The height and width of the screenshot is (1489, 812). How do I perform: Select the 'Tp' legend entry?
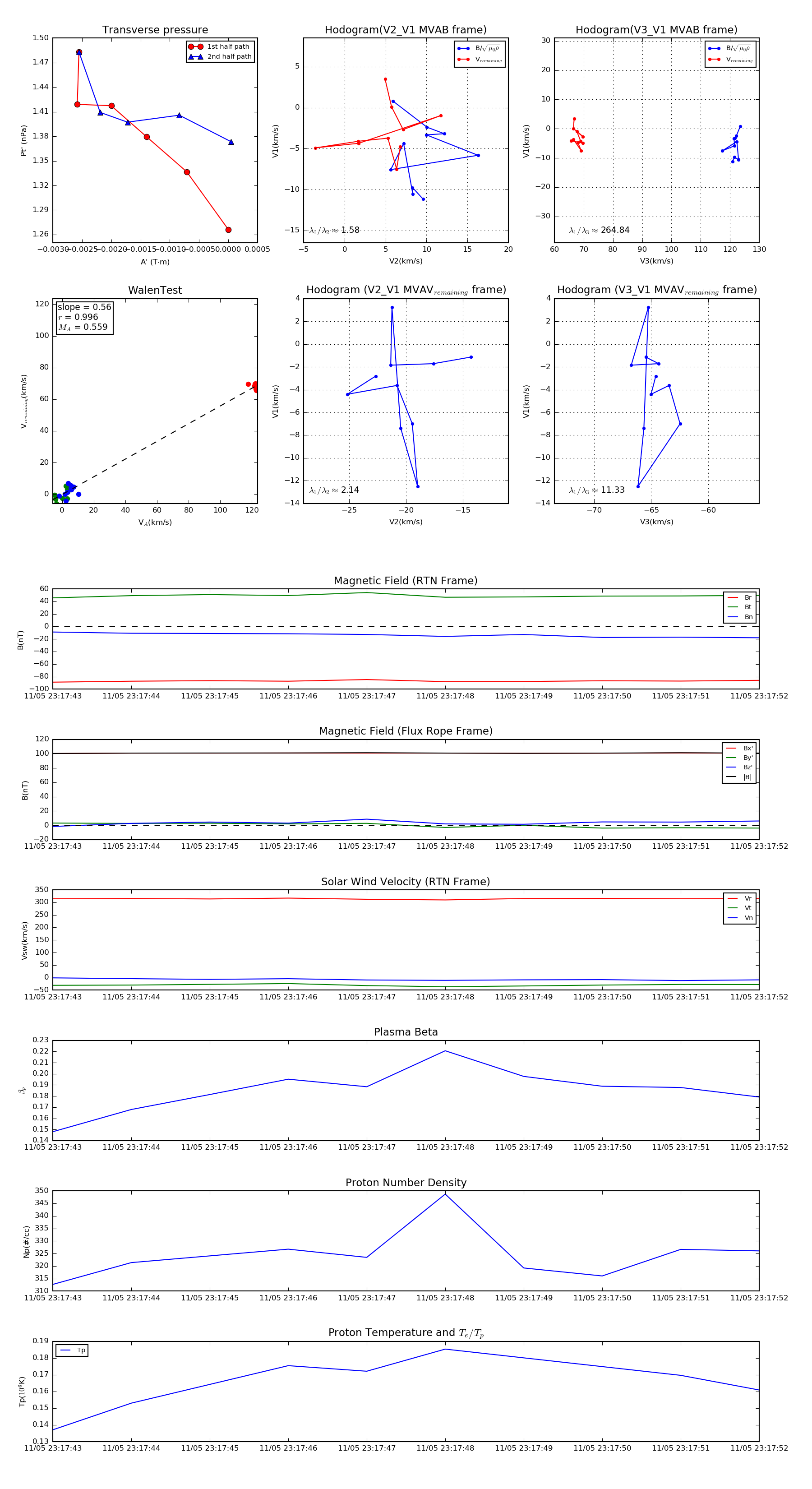tap(72, 1350)
